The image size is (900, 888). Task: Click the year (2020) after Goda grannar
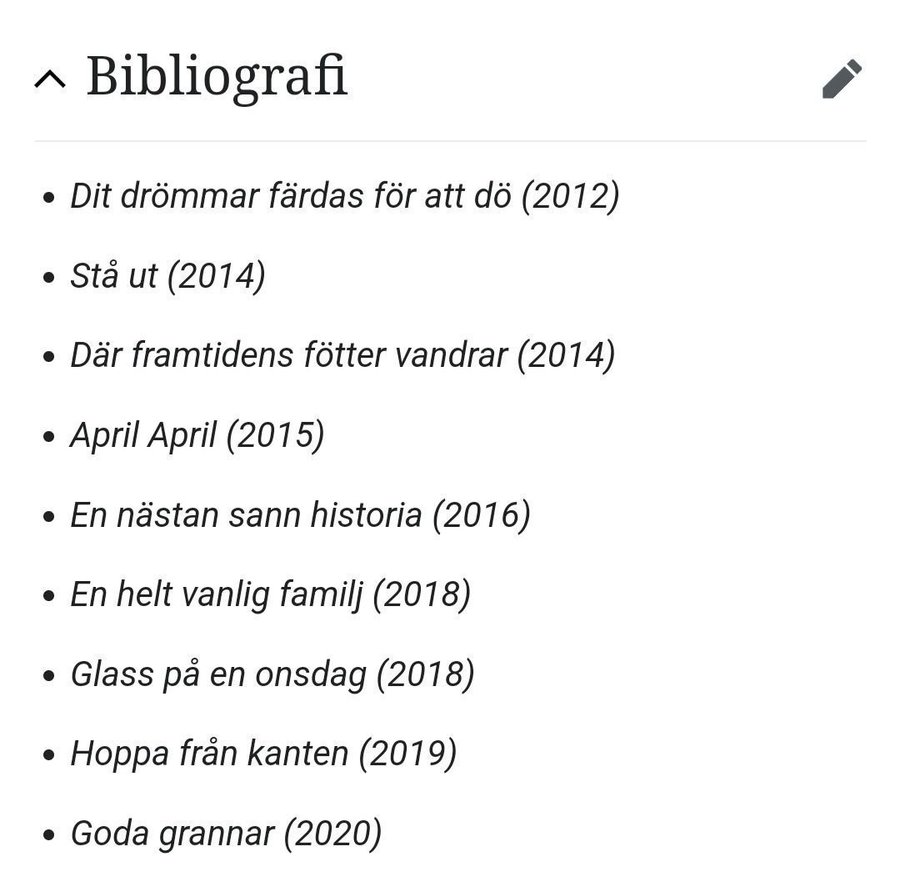coord(332,834)
